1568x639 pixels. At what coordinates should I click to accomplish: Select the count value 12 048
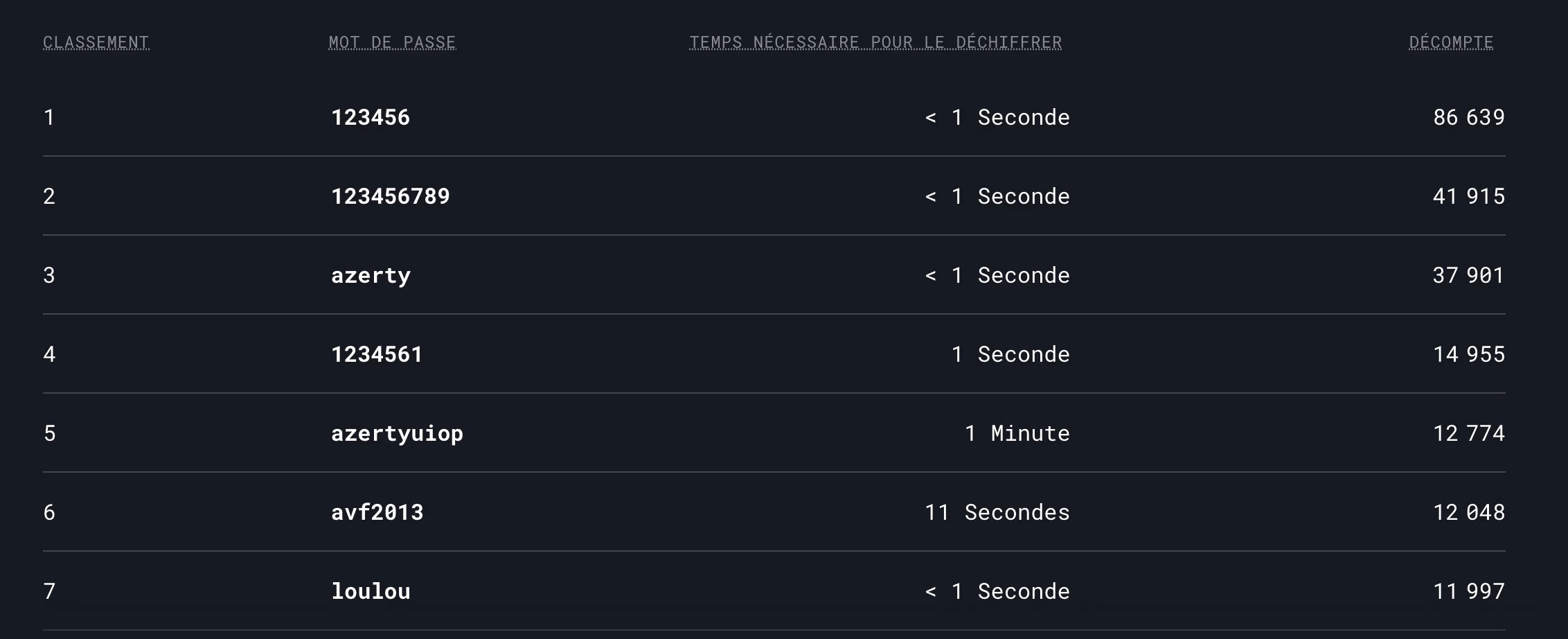click(x=1468, y=512)
